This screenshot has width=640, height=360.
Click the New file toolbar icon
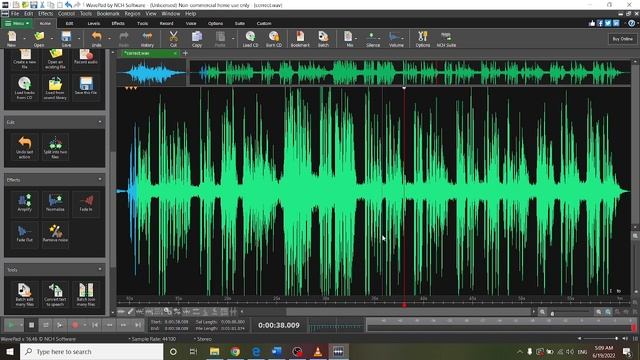coord(12,39)
